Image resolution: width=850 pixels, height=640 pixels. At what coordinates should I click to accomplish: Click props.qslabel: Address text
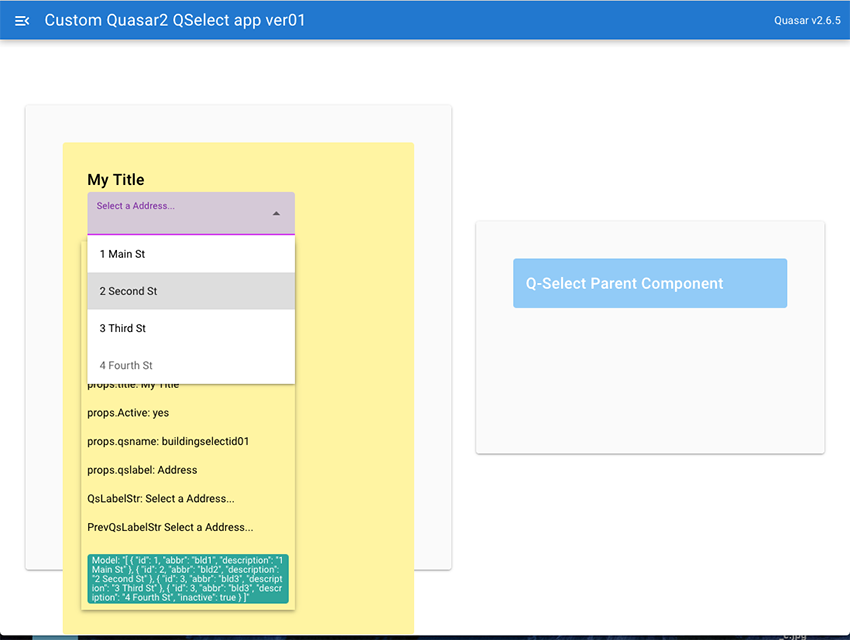point(142,470)
